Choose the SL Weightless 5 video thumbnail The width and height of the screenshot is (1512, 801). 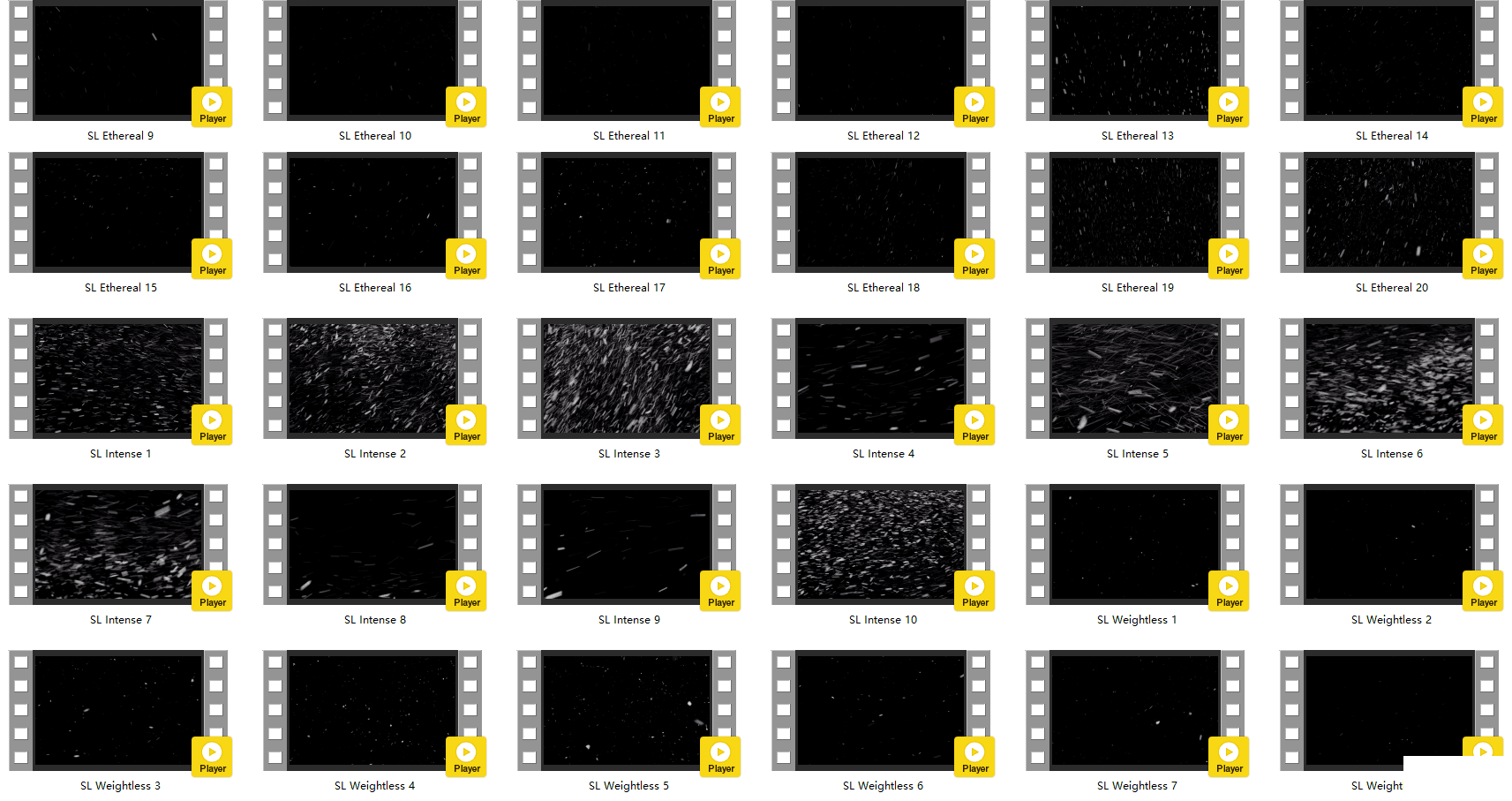coord(626,710)
